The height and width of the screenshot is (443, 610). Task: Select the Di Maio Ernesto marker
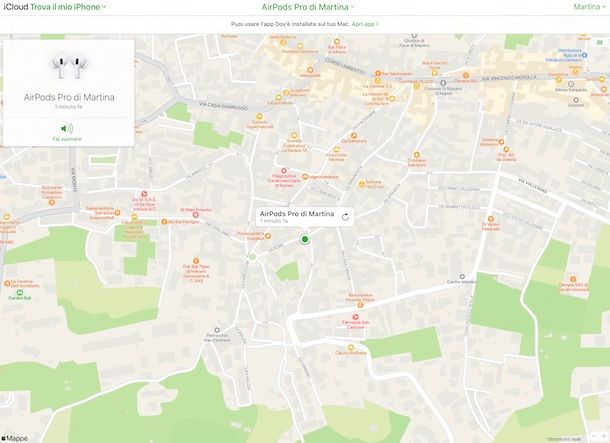[x=196, y=215]
